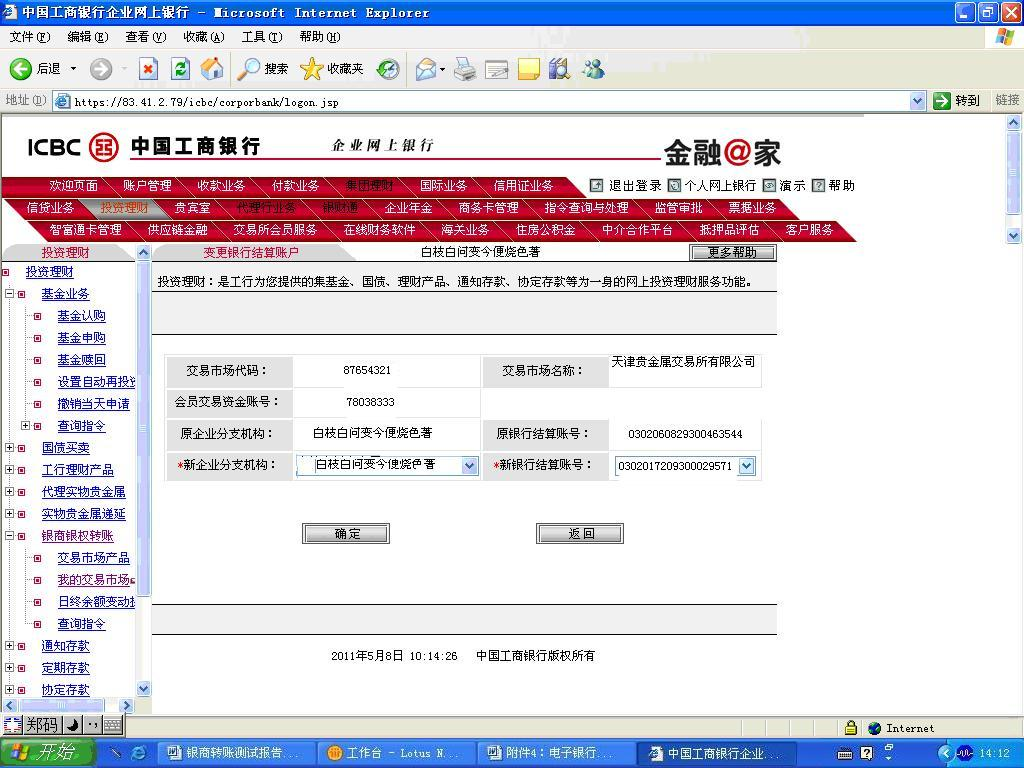Open the 文件 menu

[x=30, y=37]
